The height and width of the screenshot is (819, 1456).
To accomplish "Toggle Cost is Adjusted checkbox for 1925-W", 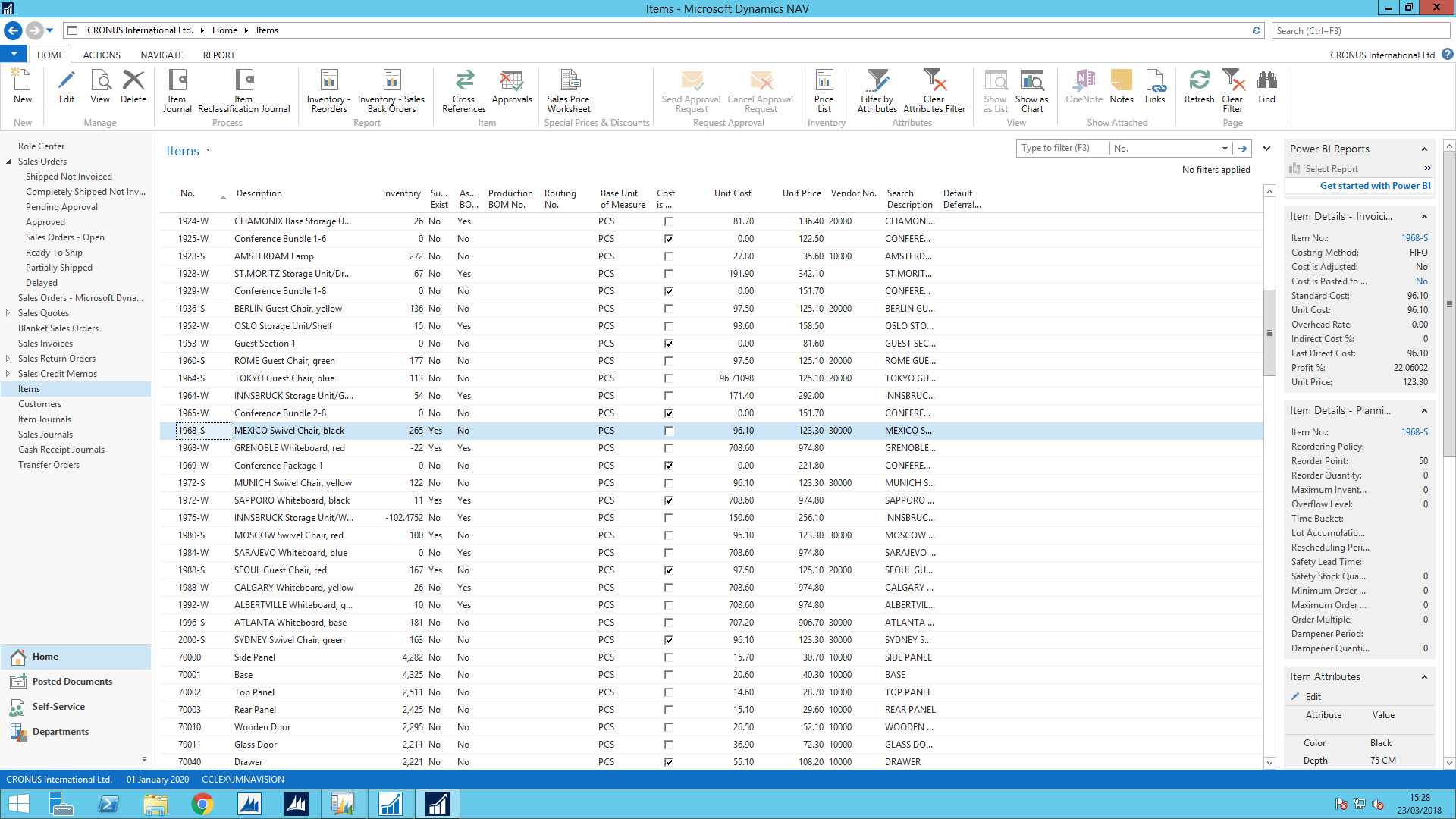I will pos(668,239).
